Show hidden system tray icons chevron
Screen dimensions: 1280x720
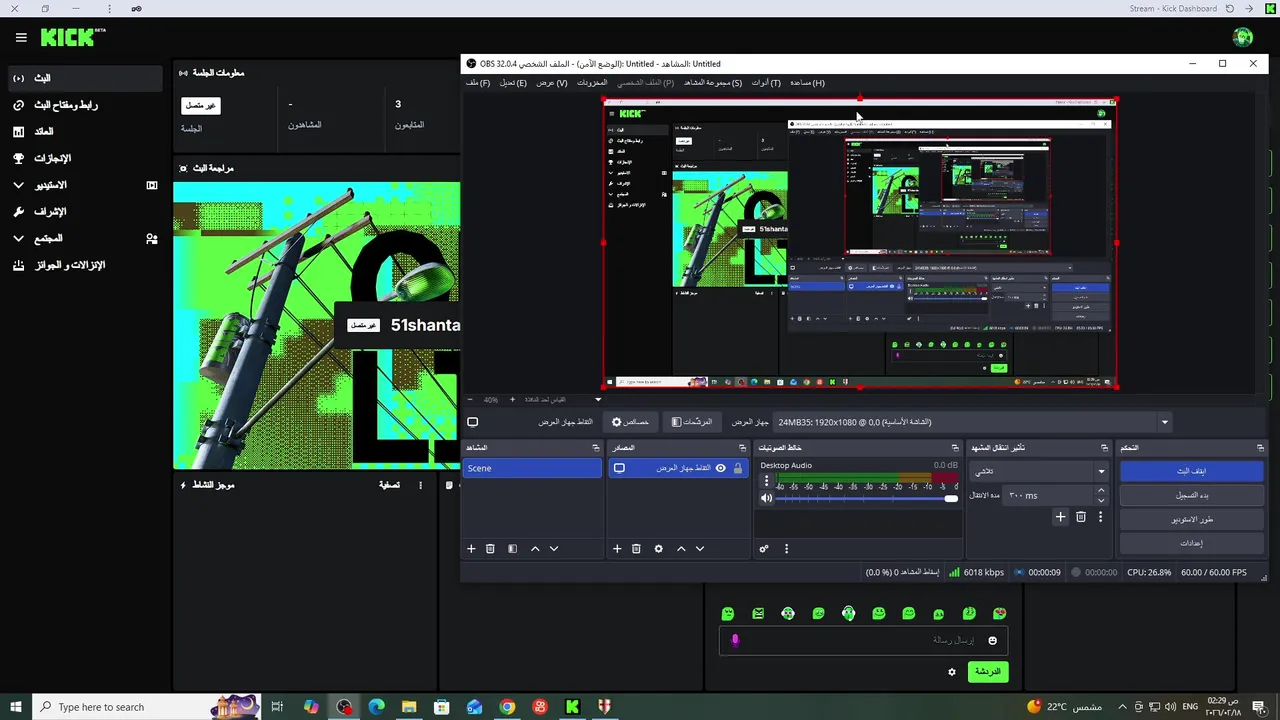1122,707
